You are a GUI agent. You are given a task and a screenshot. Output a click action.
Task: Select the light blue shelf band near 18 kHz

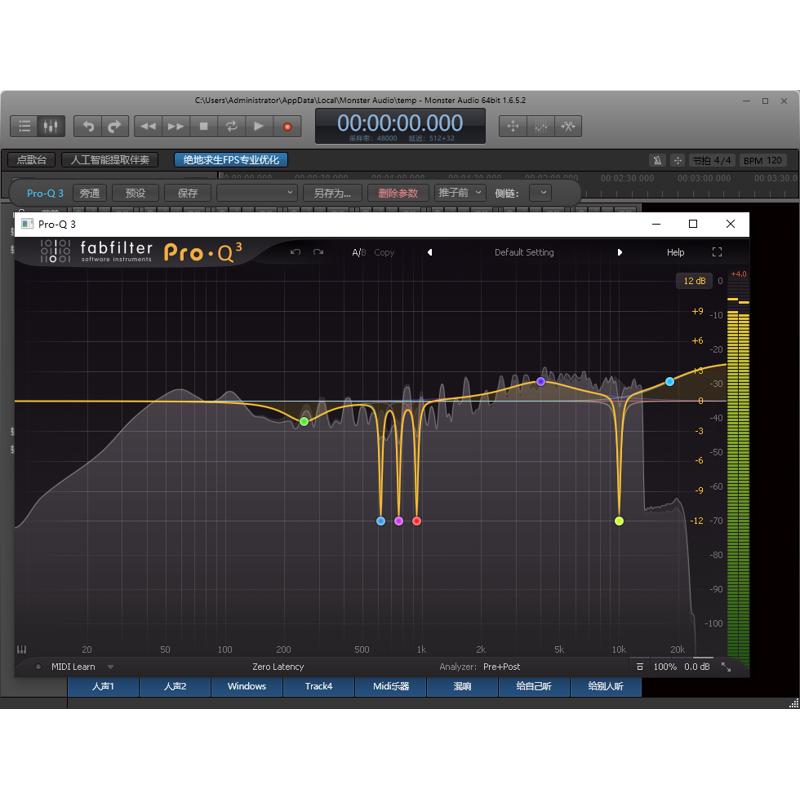point(670,382)
